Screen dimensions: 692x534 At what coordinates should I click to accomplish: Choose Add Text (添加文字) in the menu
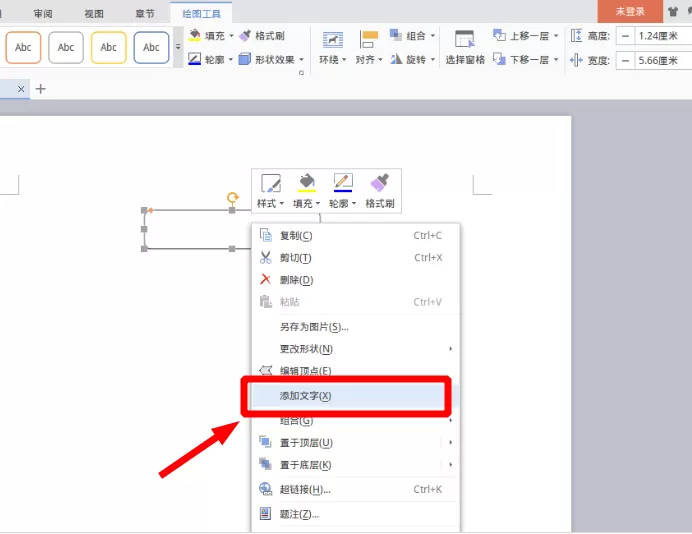[356, 396]
